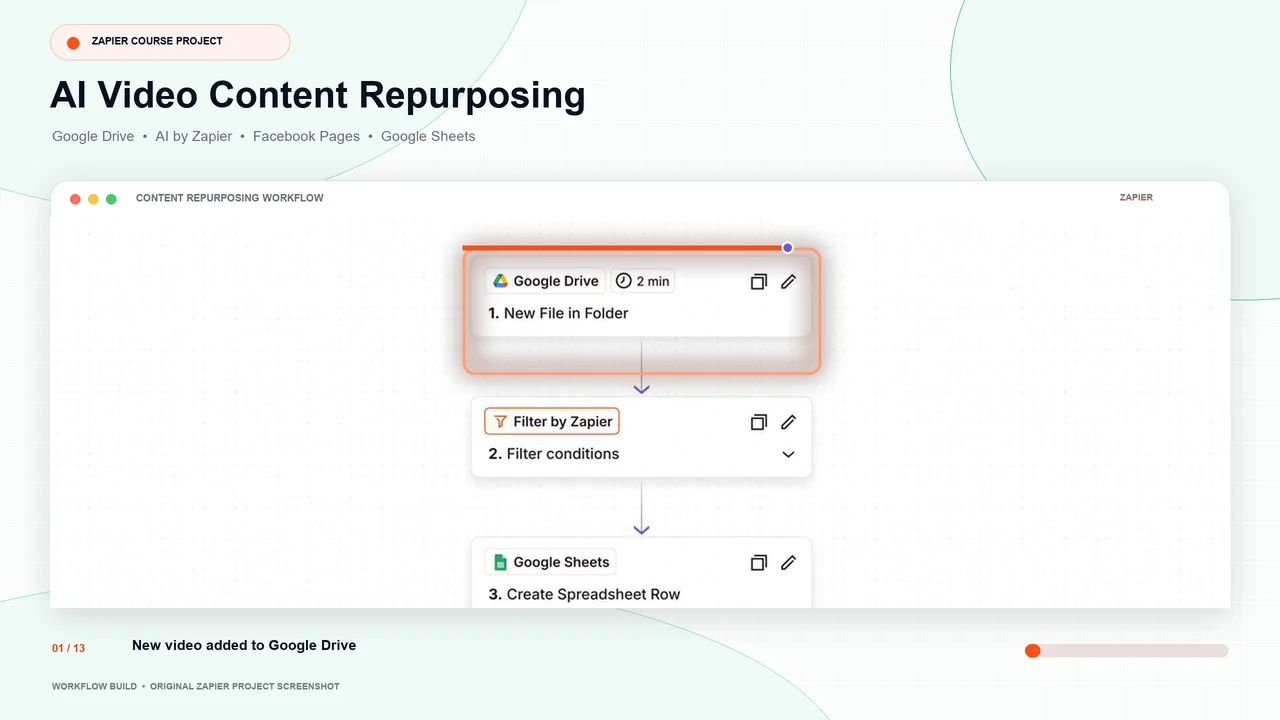Click the Google Drive logo in step 1
This screenshot has width=1280, height=720.
pyautogui.click(x=501, y=281)
